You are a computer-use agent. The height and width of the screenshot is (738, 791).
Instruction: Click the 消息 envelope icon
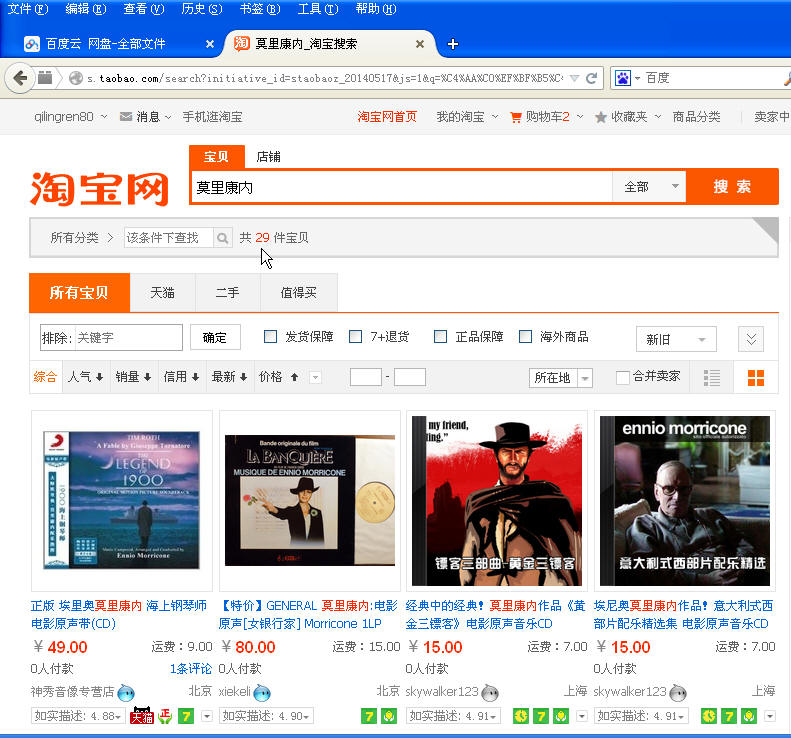(126, 117)
